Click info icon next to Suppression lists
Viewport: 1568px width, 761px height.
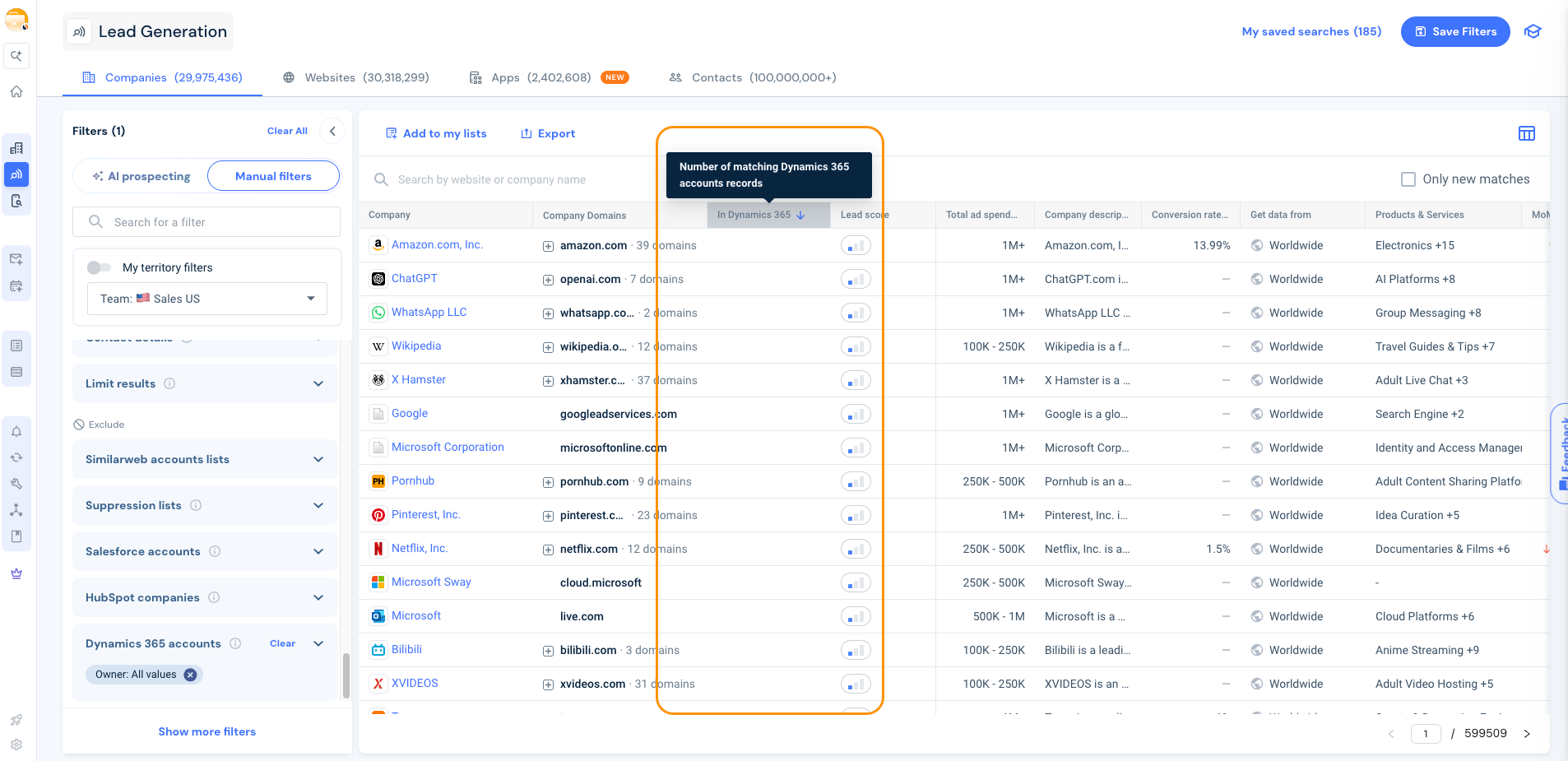196,505
